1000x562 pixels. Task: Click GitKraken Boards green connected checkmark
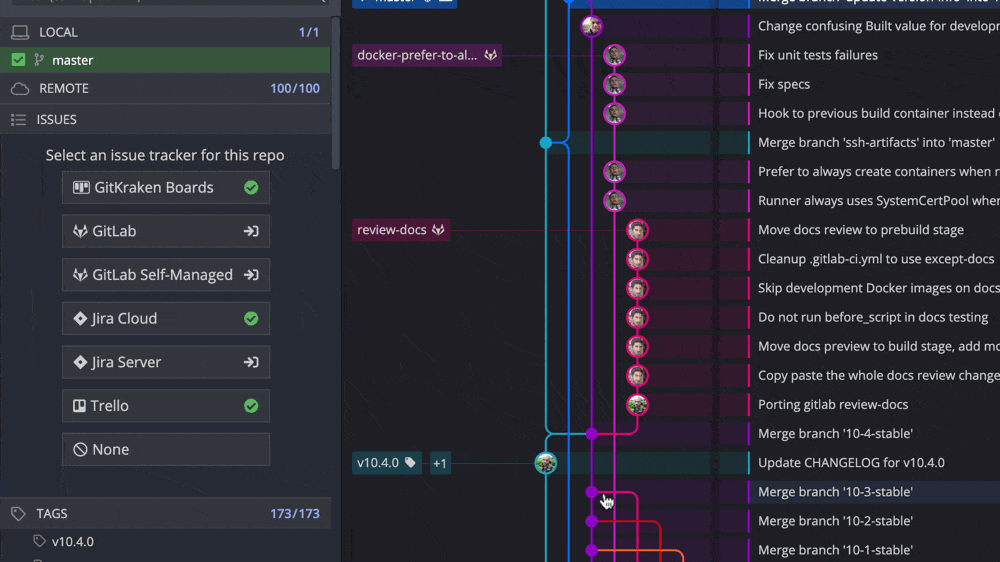click(x=251, y=188)
